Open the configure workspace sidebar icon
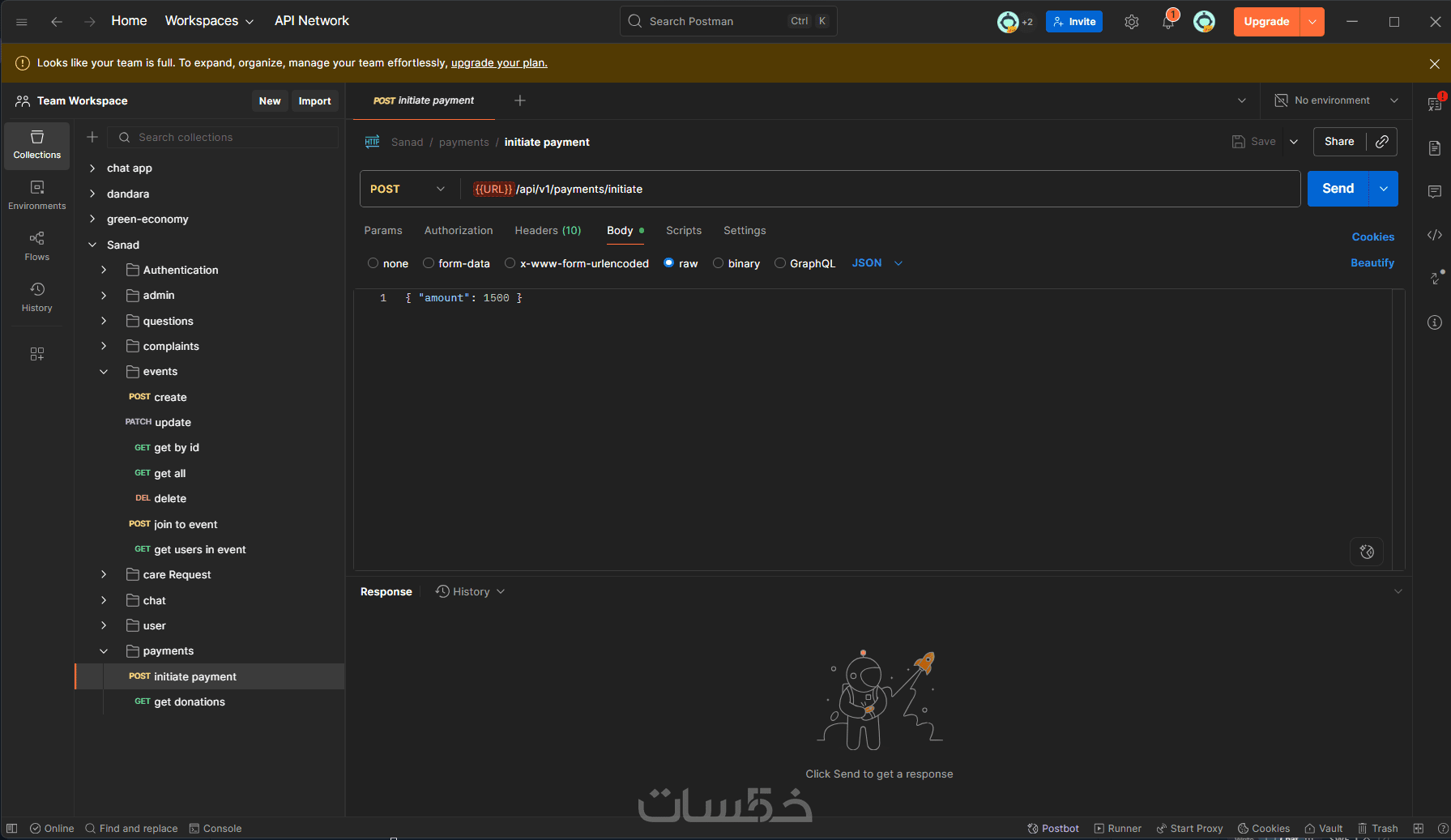 click(x=37, y=354)
